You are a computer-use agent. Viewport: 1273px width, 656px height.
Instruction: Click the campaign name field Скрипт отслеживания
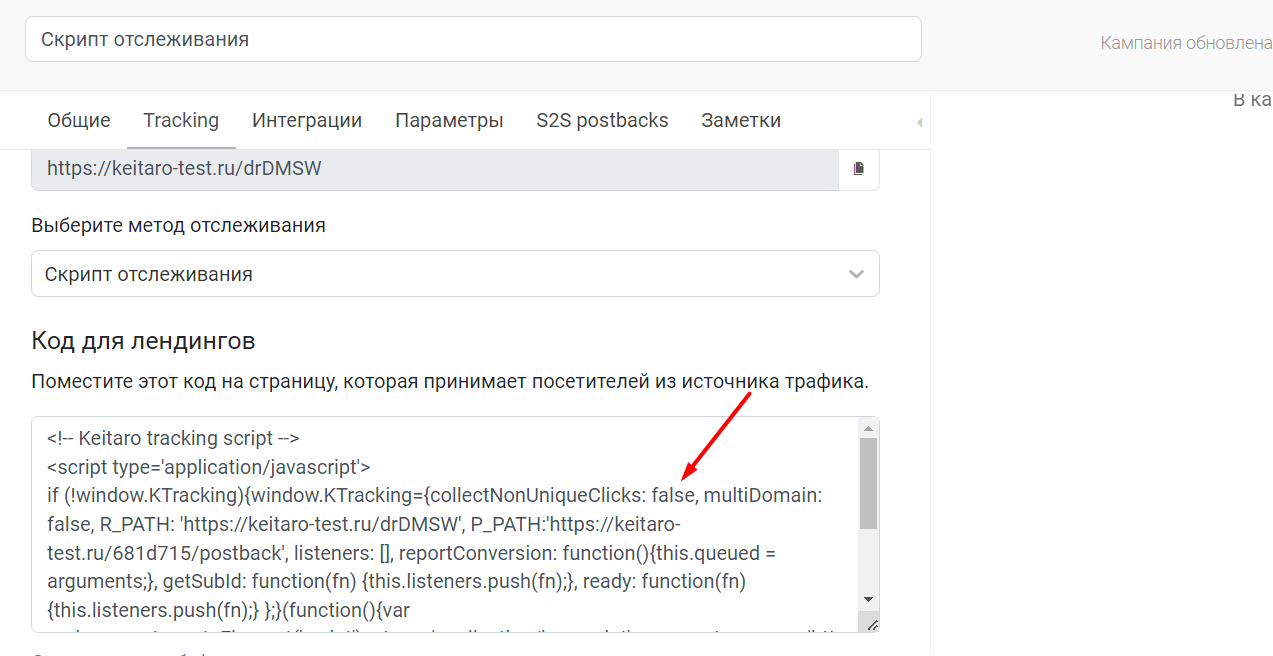click(x=473, y=39)
